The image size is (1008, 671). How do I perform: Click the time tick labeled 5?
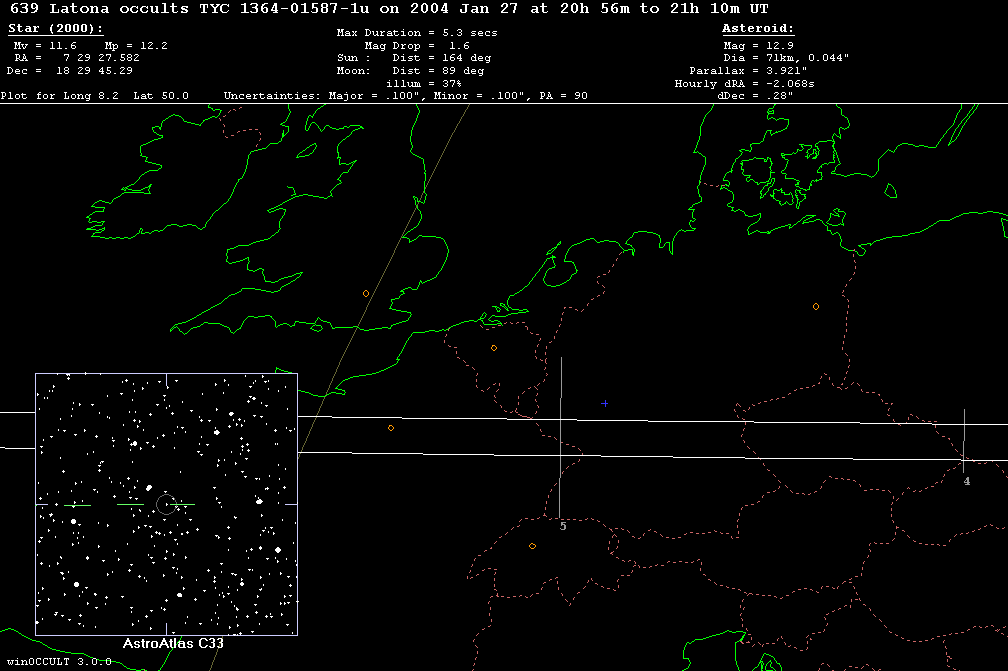tap(563, 526)
